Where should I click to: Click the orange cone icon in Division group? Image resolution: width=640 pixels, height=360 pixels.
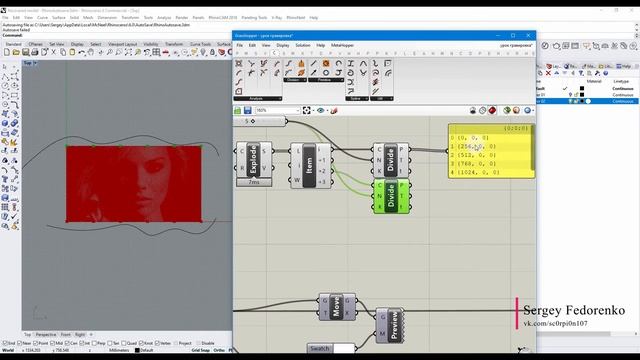pyautogui.click(x=301, y=63)
